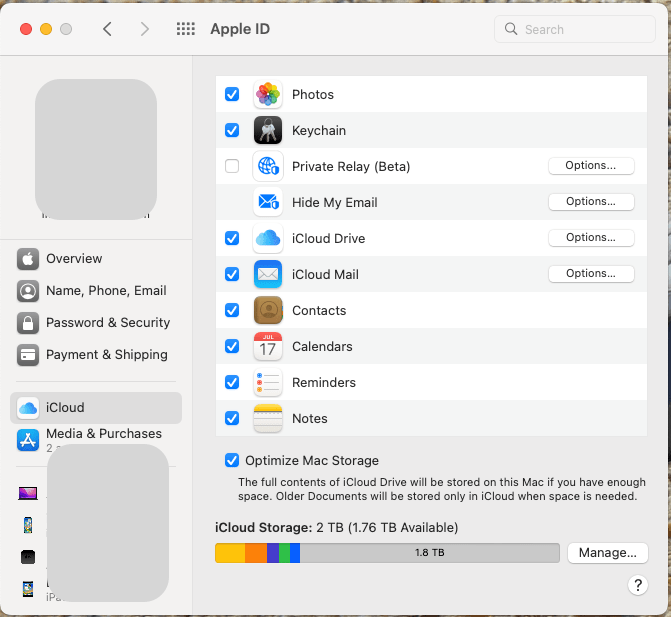Screen dimensions: 671x617
Task: Click the Contacts book icon
Action: coord(268,310)
